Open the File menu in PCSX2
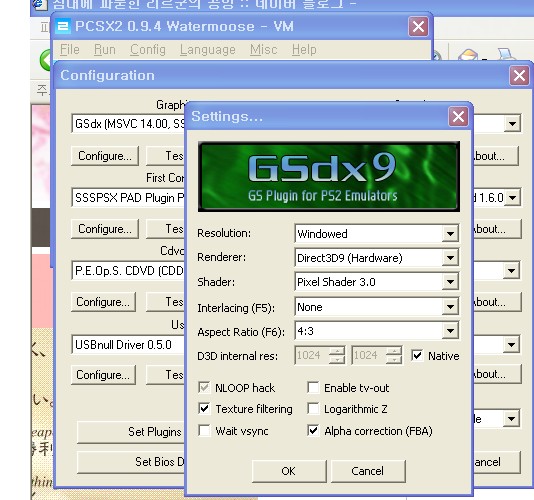 coord(70,50)
